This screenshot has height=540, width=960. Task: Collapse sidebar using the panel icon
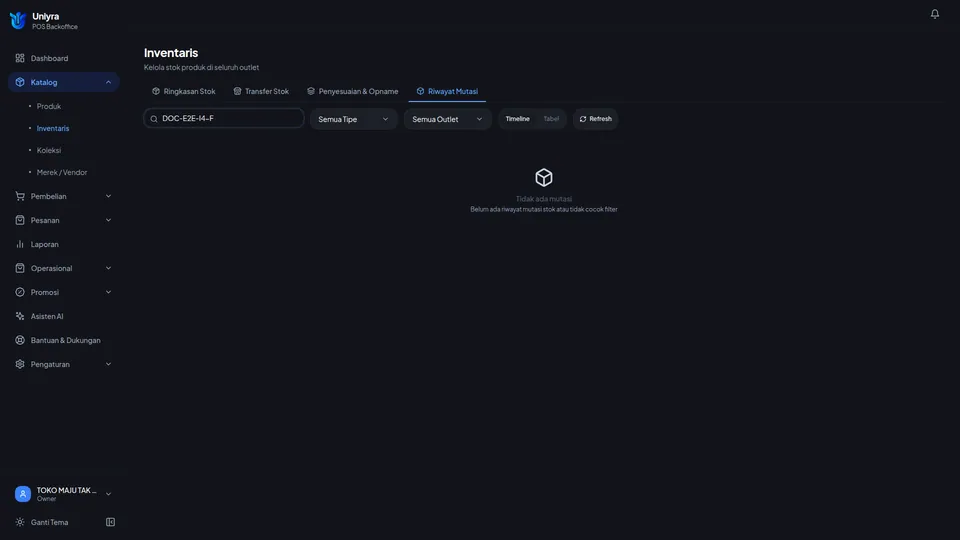(x=110, y=522)
